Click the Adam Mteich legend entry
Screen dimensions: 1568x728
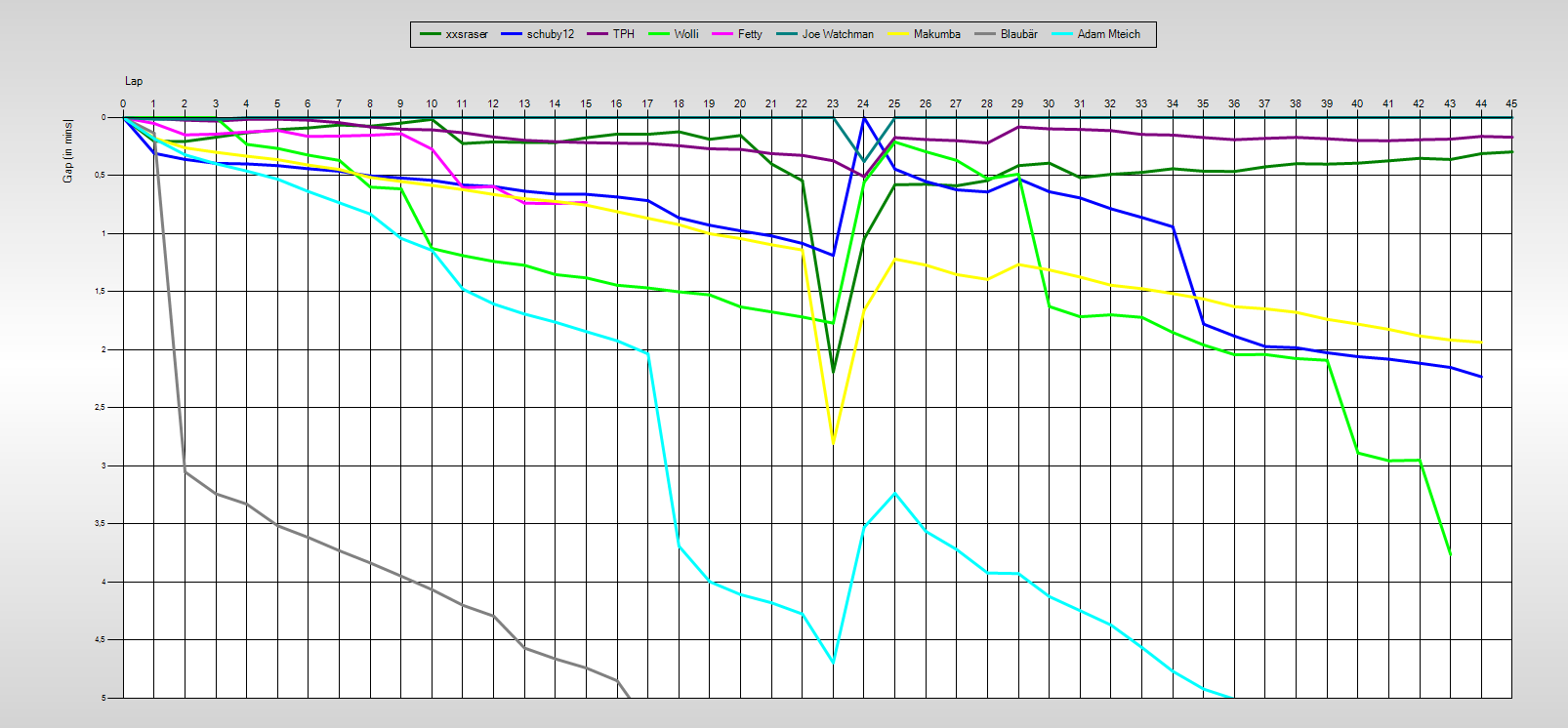pyautogui.click(x=1095, y=34)
